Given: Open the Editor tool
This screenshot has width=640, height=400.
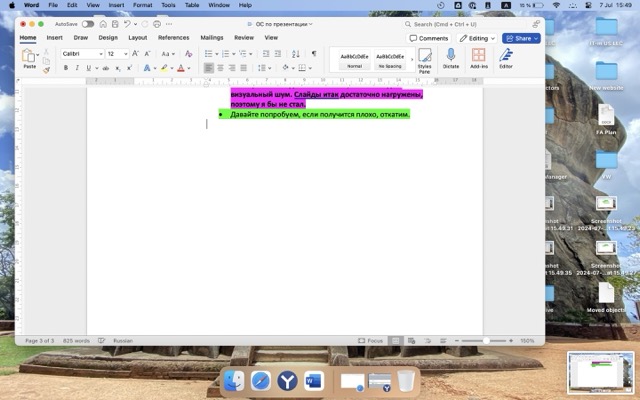Looking at the screenshot, I should [x=506, y=59].
